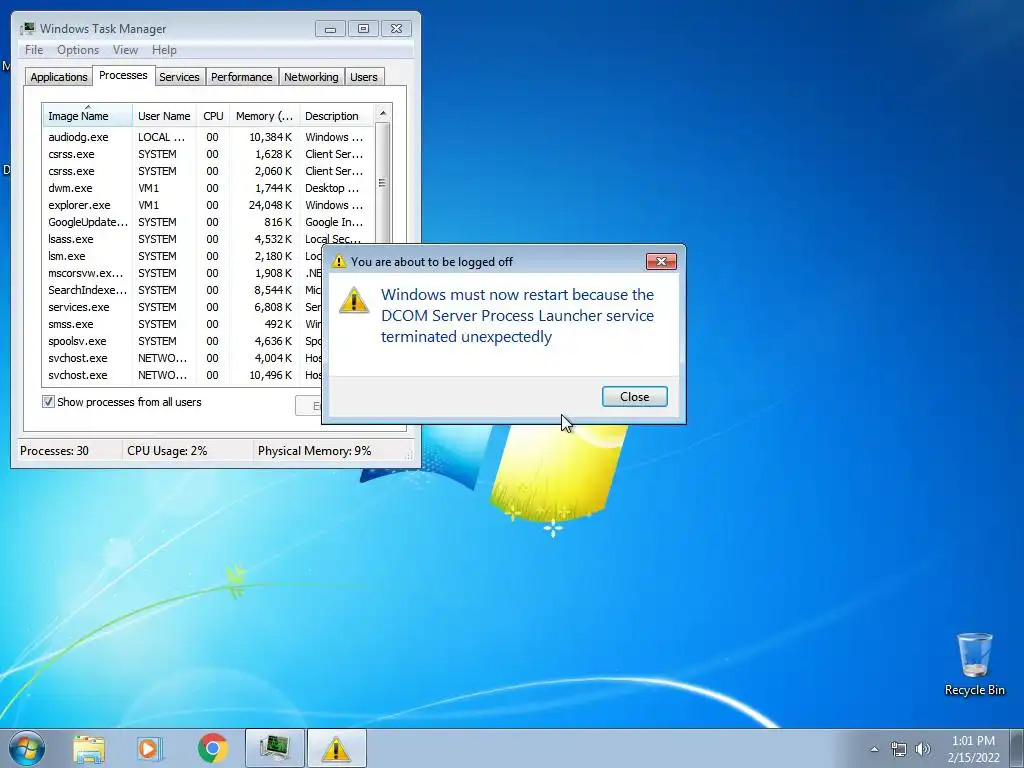Image resolution: width=1024 pixels, height=768 pixels.
Task: Select smss.exe process
Action: pyautogui.click(x=182, y=324)
